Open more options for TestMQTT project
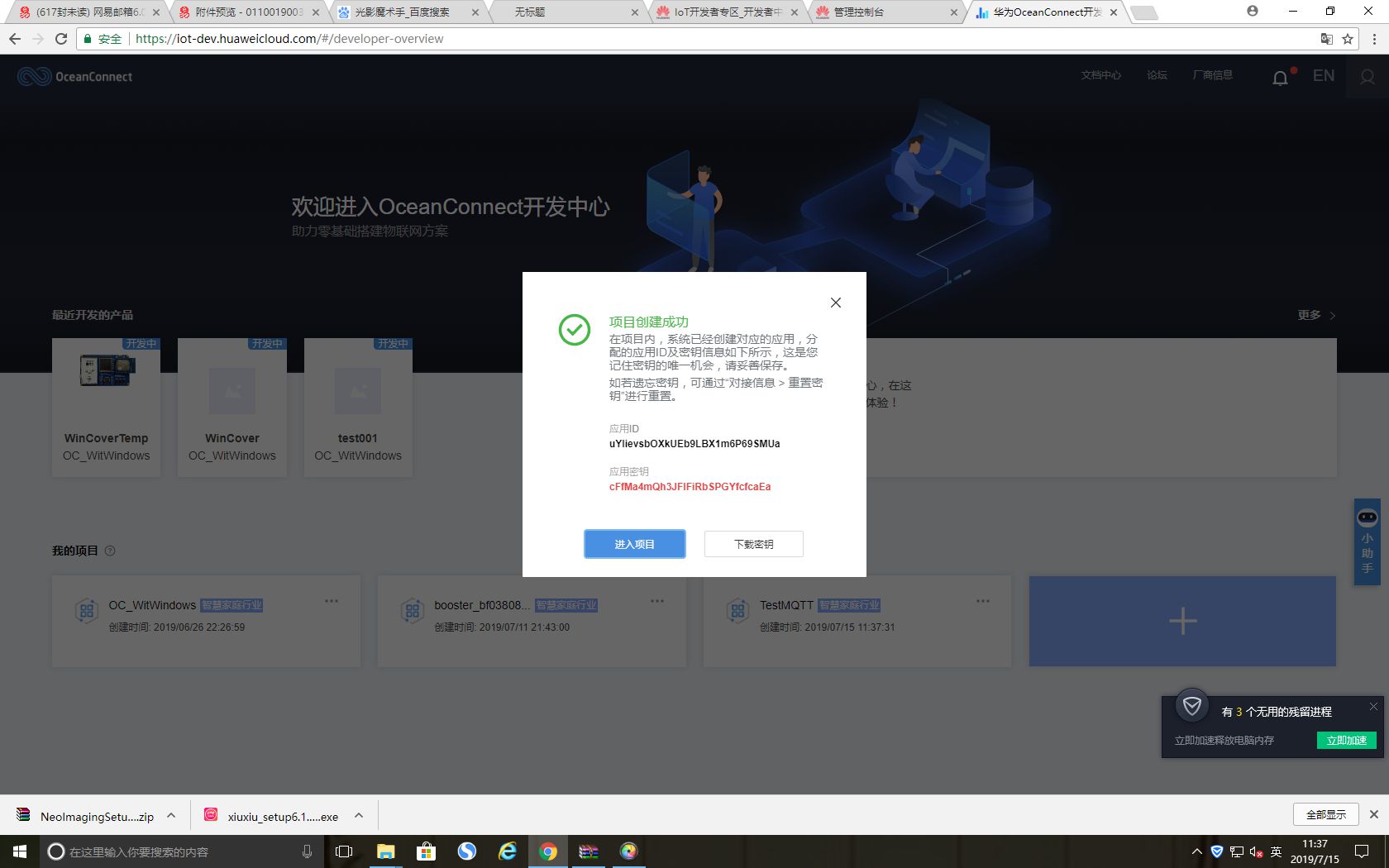The image size is (1389, 868). pos(983,601)
